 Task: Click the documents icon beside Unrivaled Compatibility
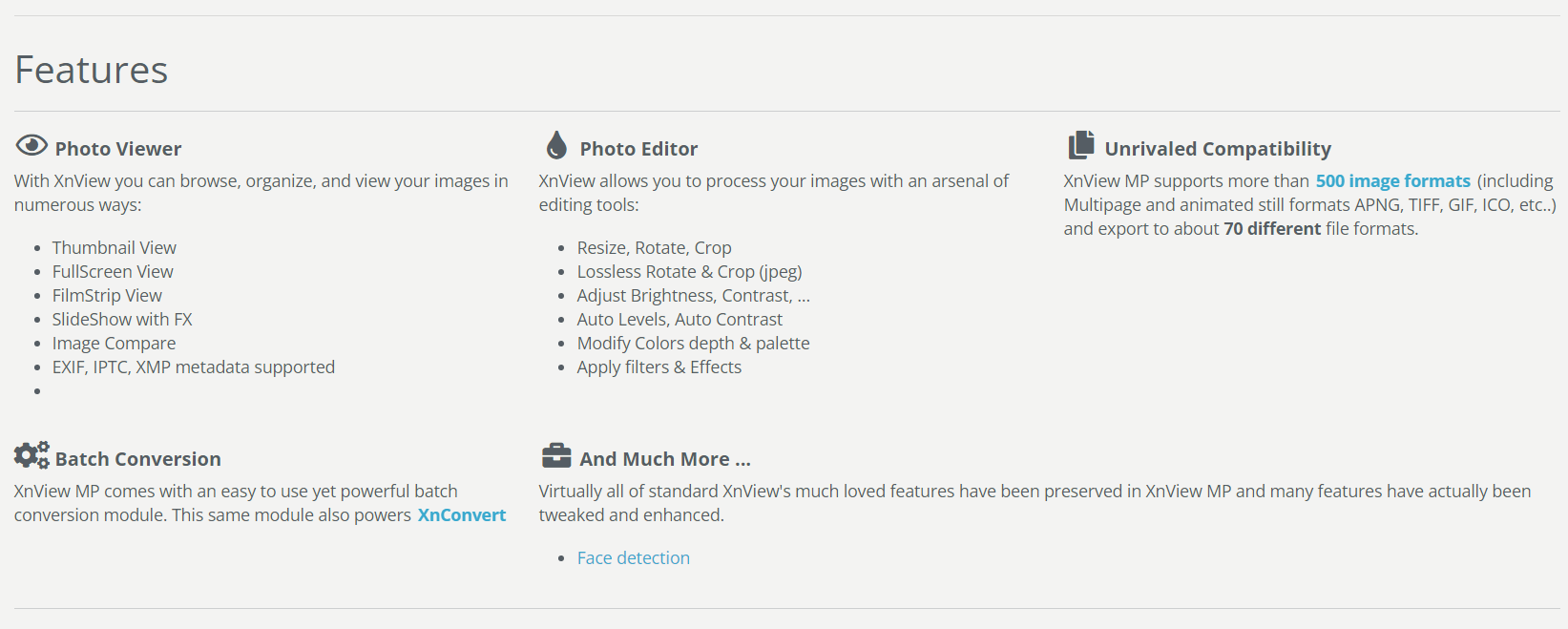tap(1081, 145)
